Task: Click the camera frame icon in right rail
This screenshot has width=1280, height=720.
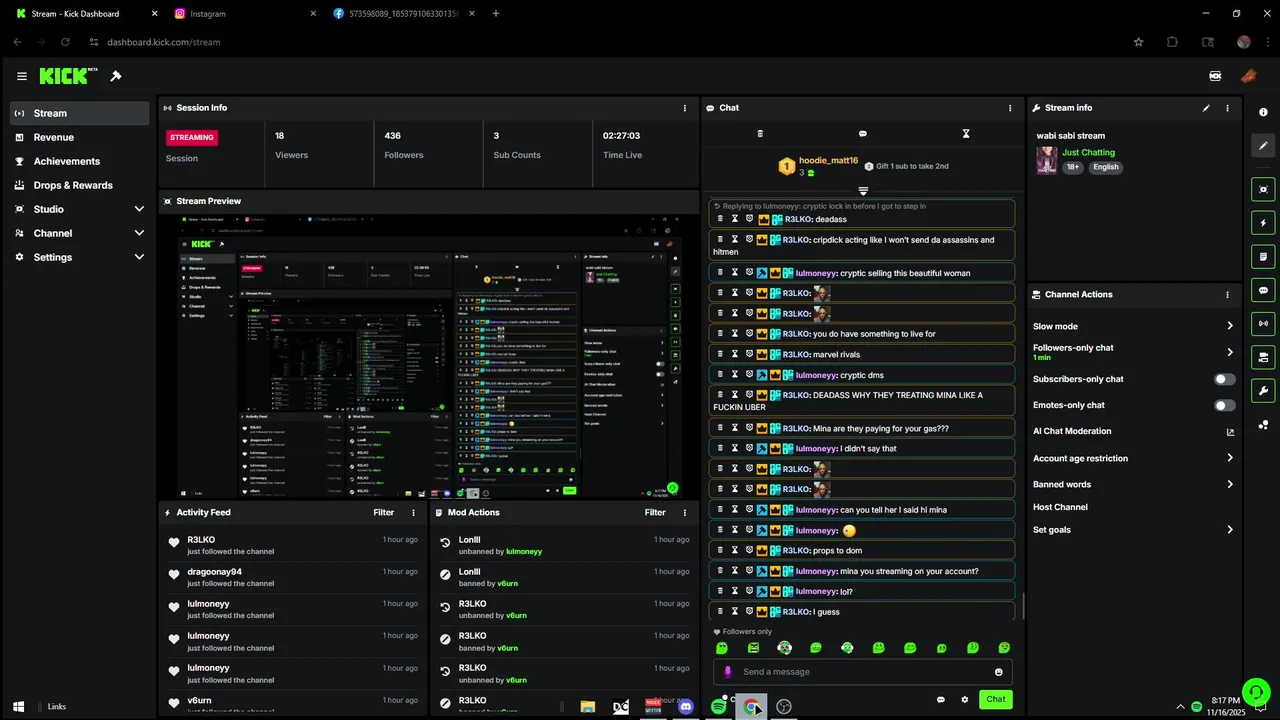Action: point(1263,189)
